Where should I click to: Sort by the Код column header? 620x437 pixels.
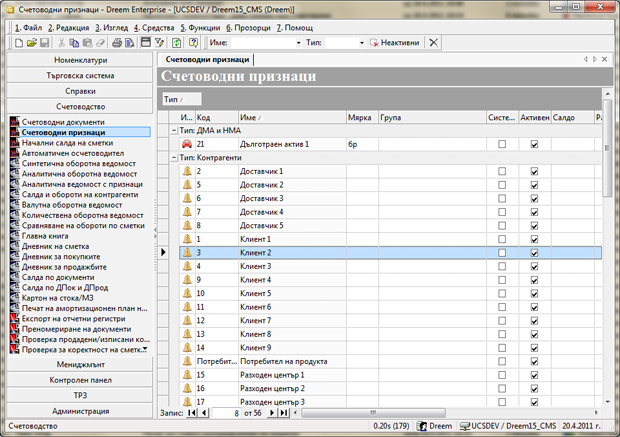click(217, 117)
